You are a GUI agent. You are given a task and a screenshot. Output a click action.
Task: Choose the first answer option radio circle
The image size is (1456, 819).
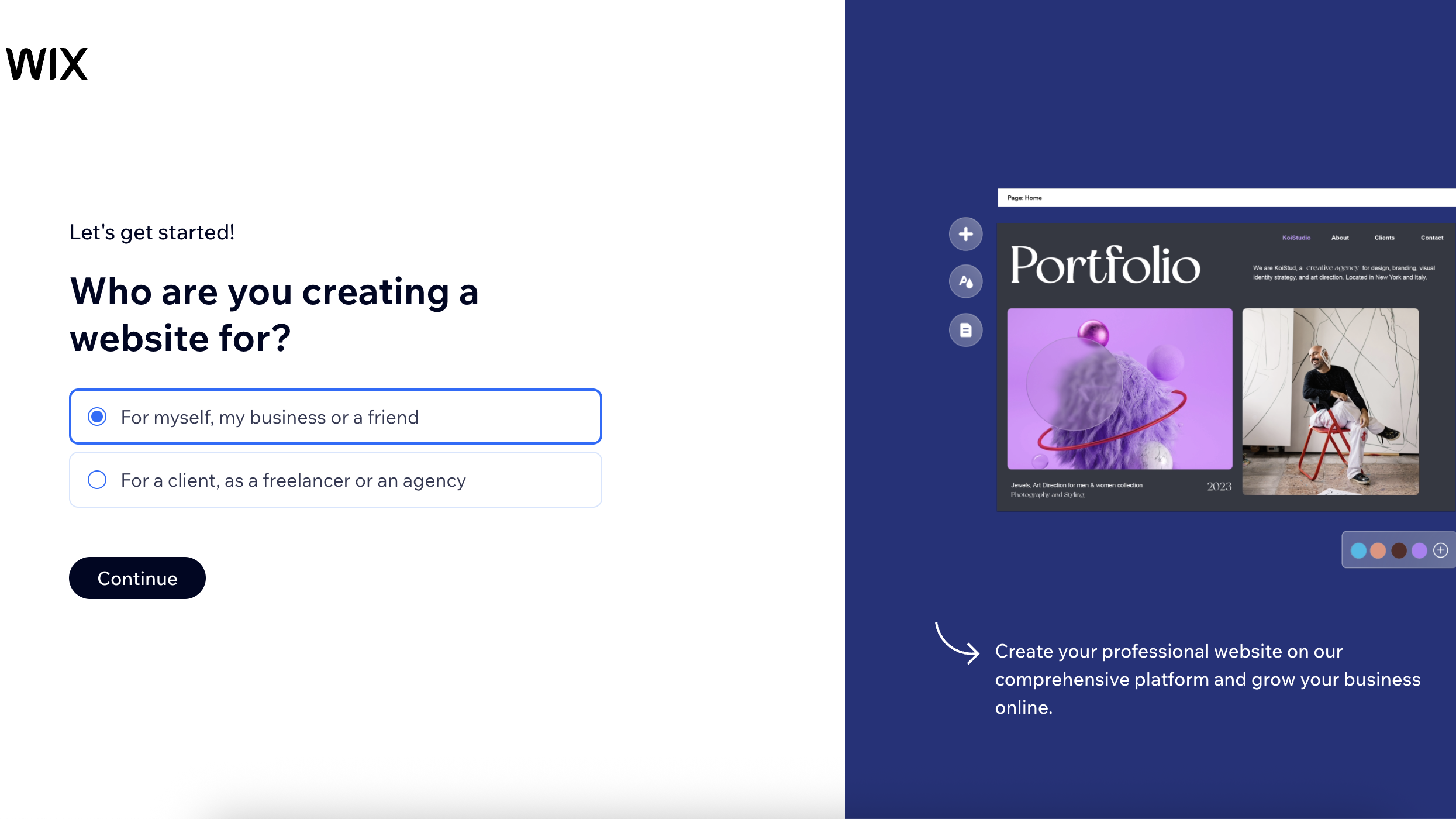point(97,417)
